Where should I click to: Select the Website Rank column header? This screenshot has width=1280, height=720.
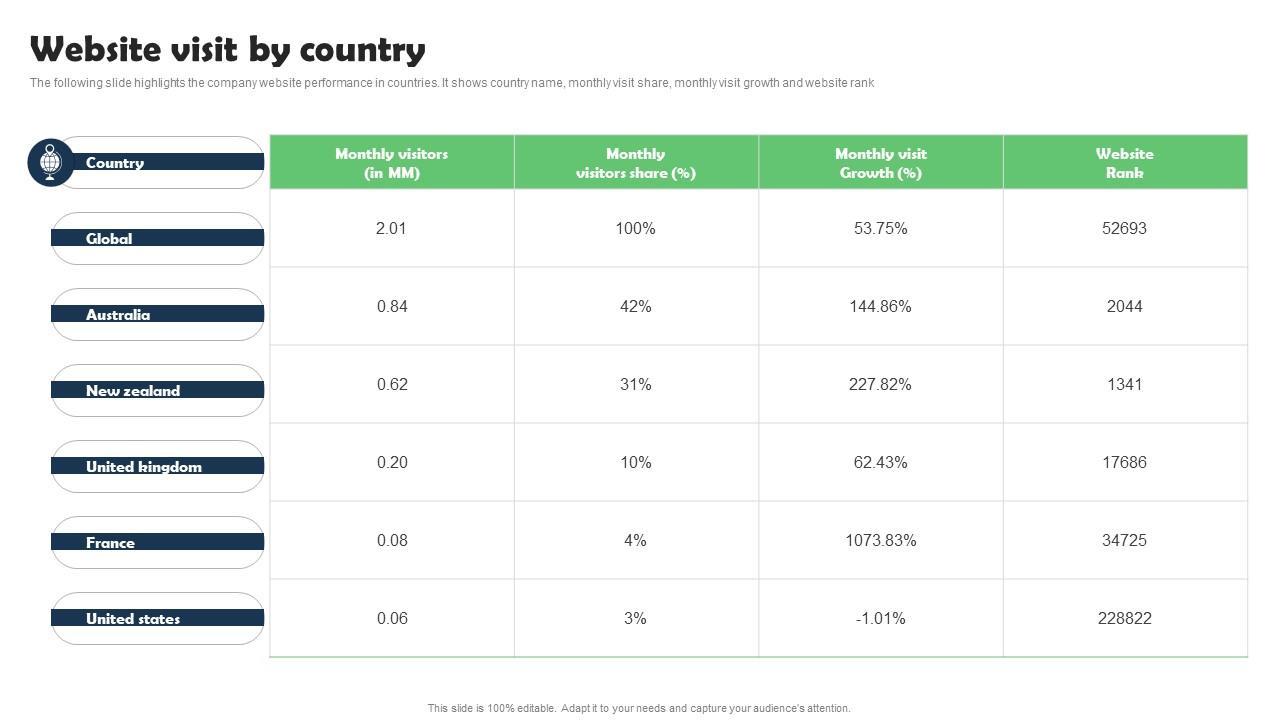1124,163
